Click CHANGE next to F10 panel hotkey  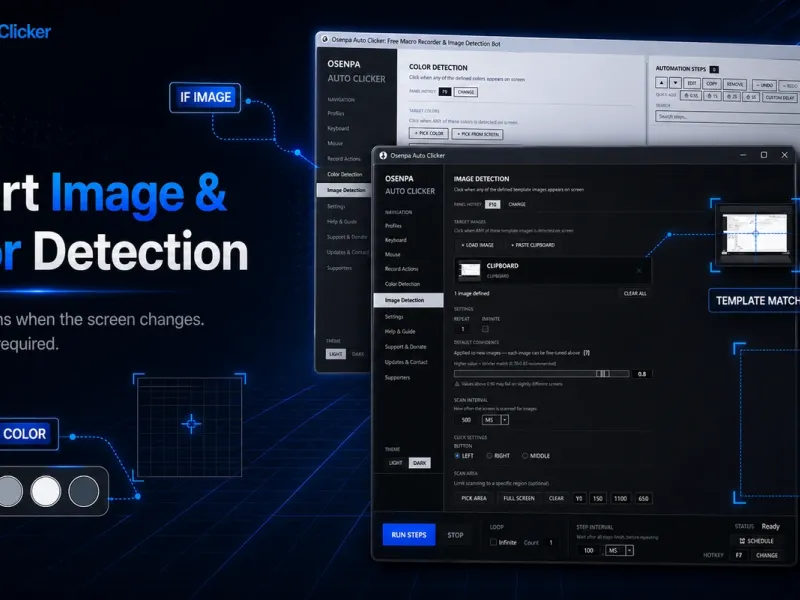click(x=517, y=204)
